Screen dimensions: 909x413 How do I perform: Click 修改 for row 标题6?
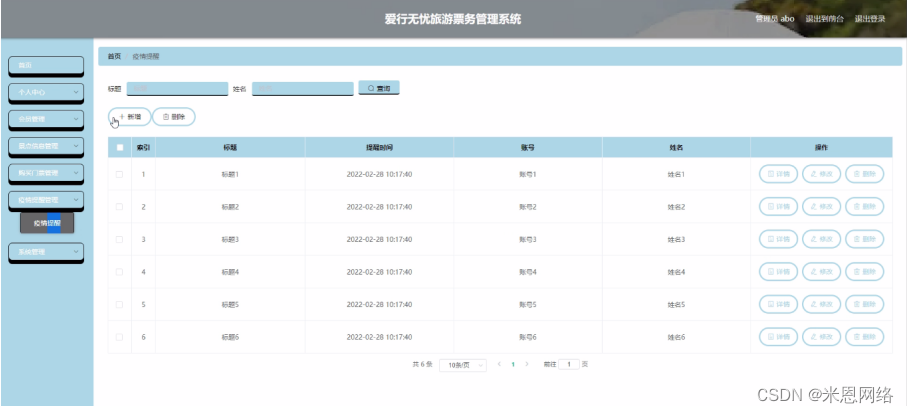click(821, 336)
